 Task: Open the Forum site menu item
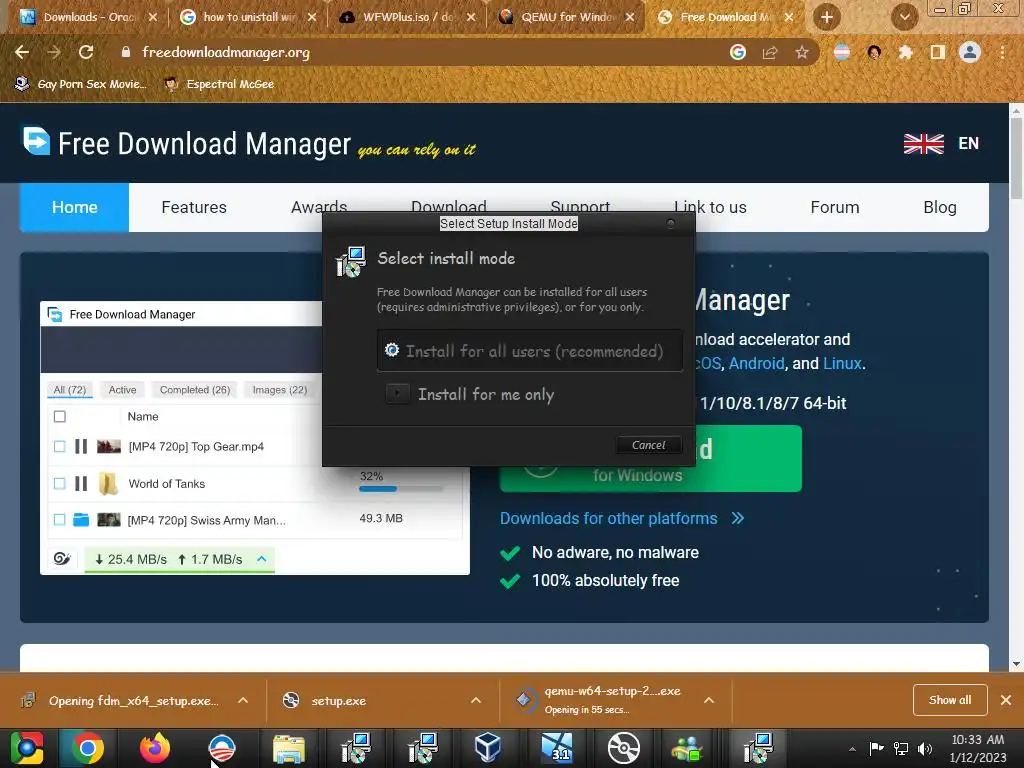pos(835,207)
